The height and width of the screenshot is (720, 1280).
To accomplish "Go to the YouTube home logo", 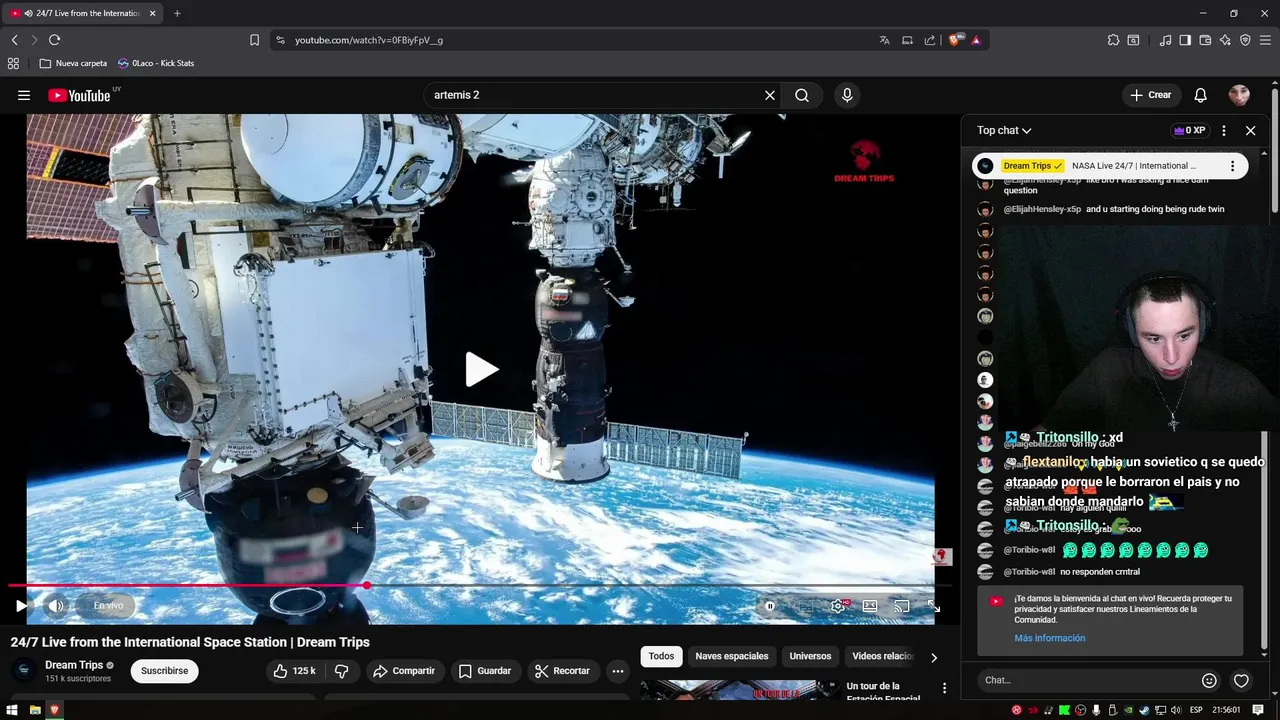I will pyautogui.click(x=80, y=95).
